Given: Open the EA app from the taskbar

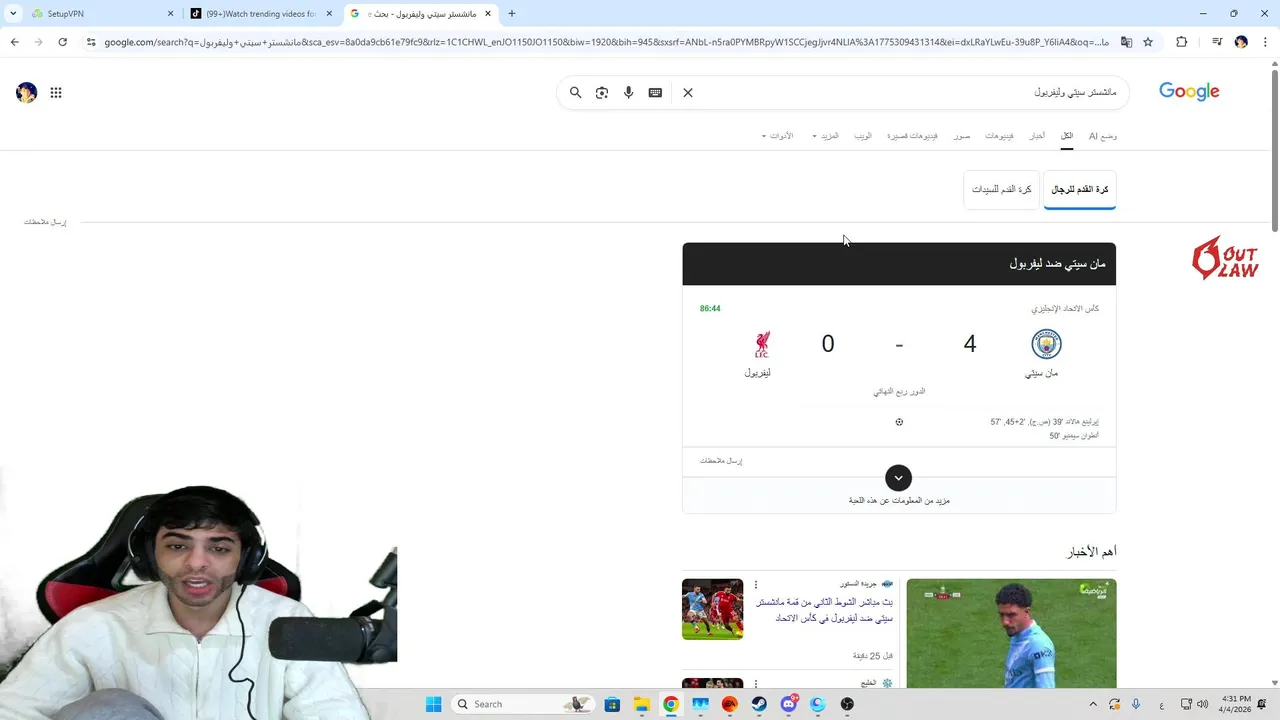Looking at the screenshot, I should pyautogui.click(x=730, y=704).
